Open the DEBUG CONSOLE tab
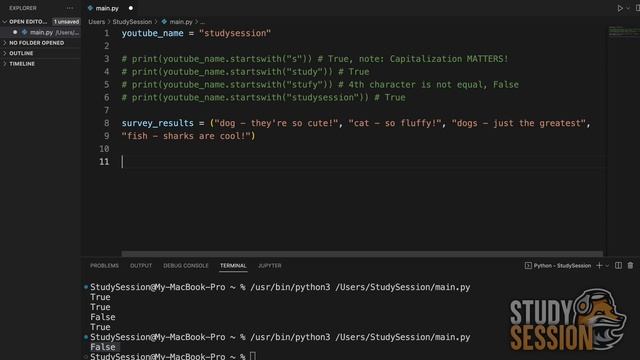The height and width of the screenshot is (360, 640). [x=186, y=266]
